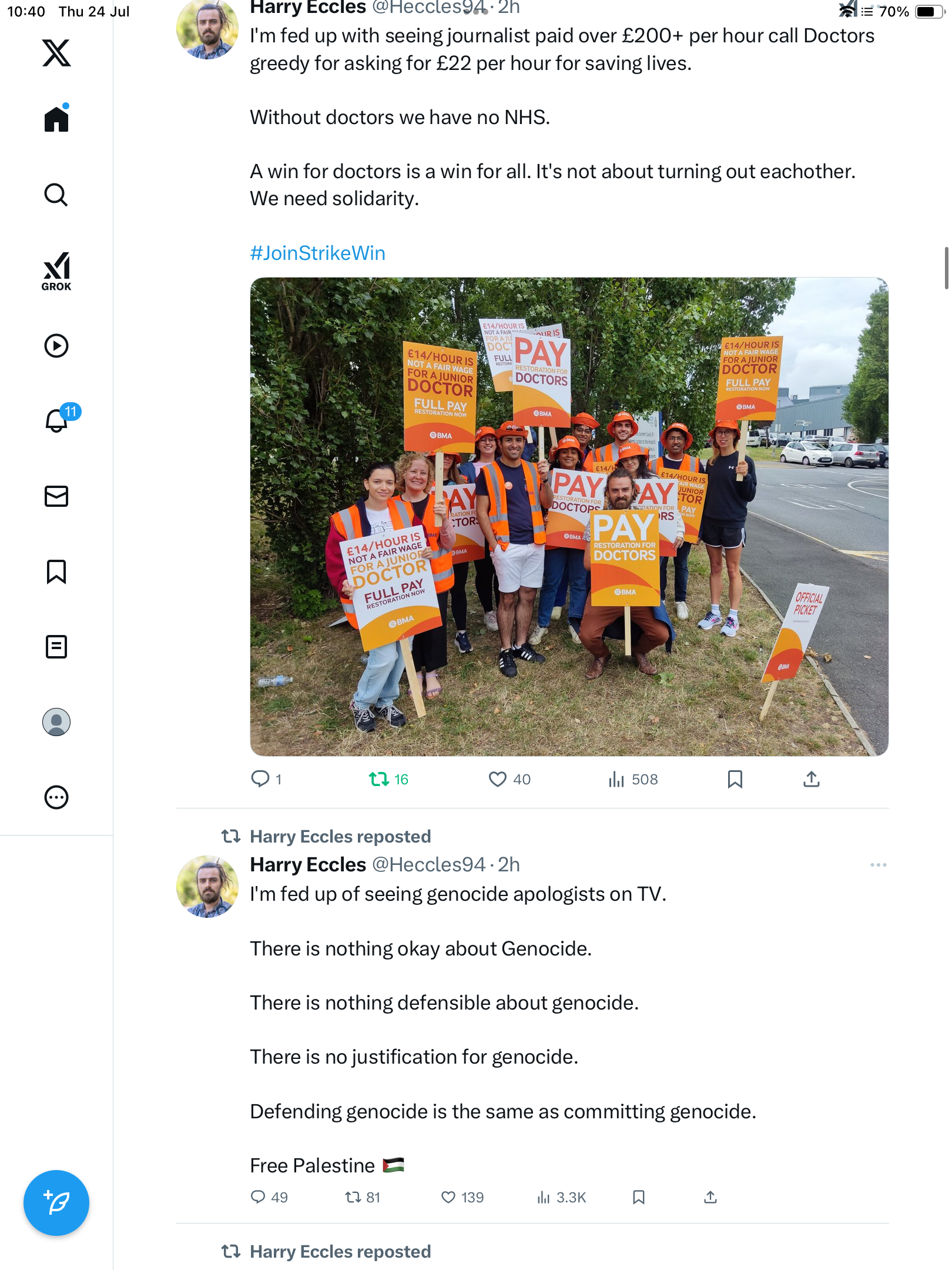This screenshot has height=1270, width=952.
Task: Open share options for doctors tweet
Action: tap(812, 780)
